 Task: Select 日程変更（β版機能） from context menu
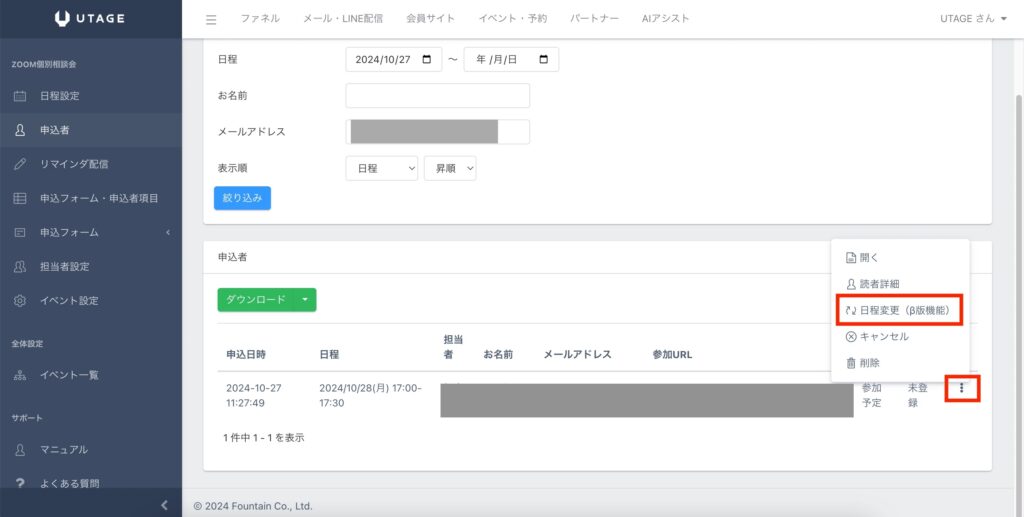[900, 310]
